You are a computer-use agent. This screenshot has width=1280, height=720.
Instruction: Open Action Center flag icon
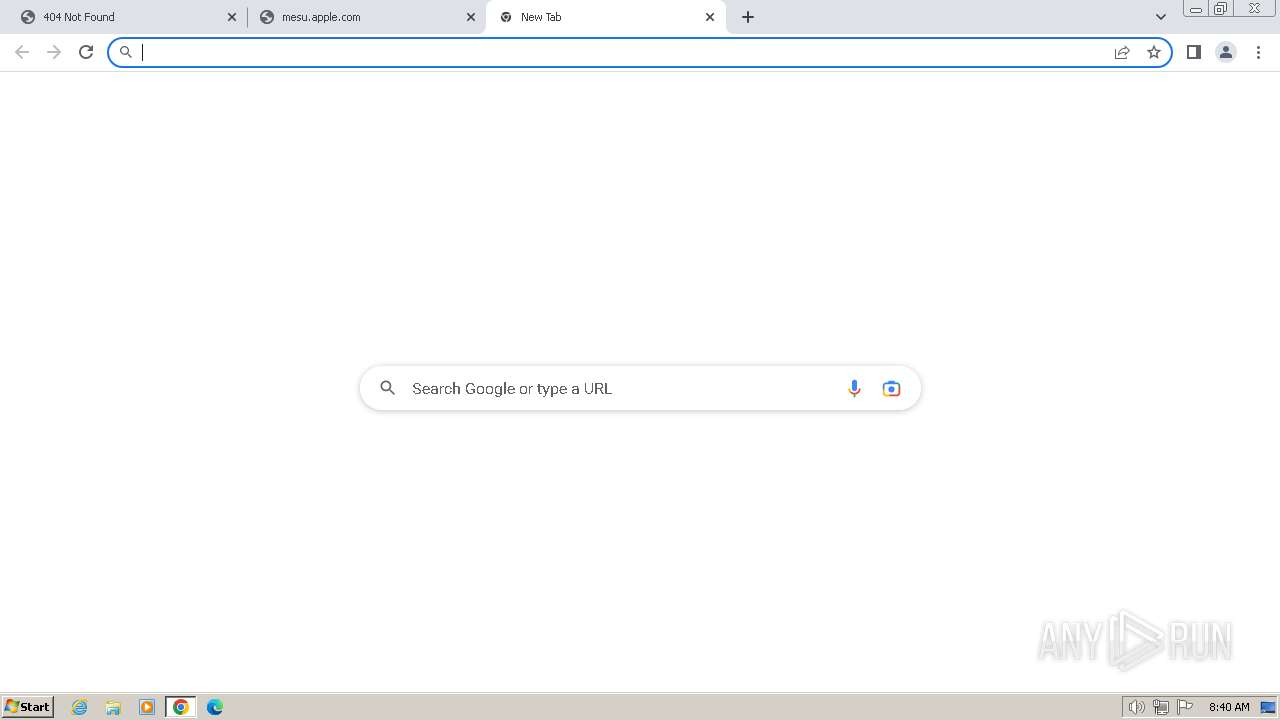(1185, 707)
